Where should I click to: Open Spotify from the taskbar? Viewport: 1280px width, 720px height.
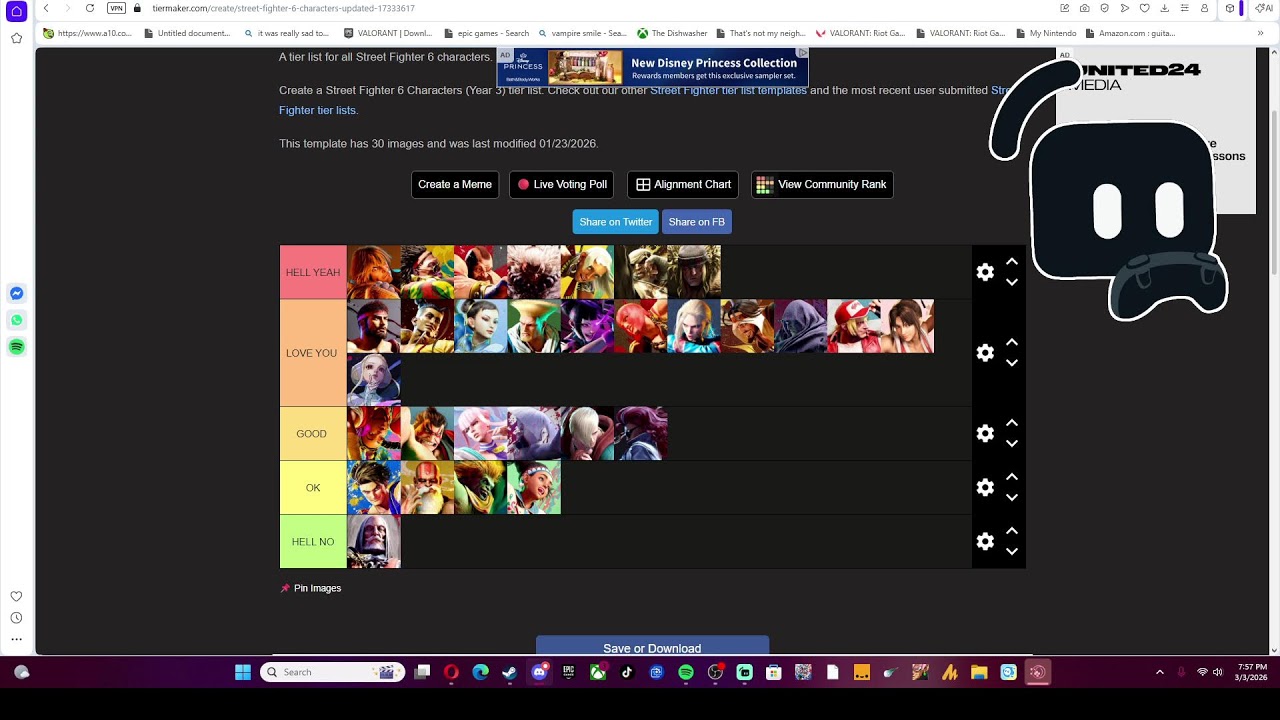686,672
